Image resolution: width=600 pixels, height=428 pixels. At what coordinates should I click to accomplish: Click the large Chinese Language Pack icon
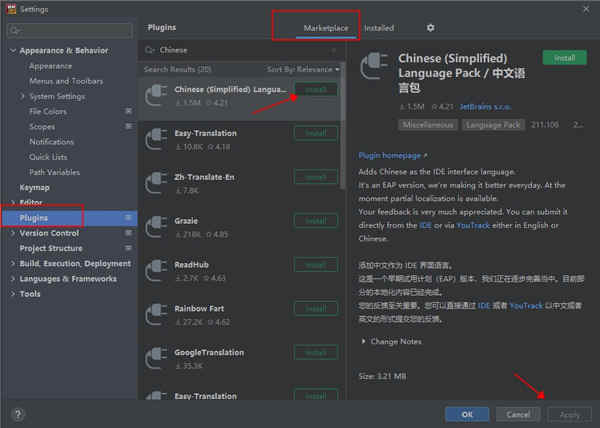click(375, 66)
